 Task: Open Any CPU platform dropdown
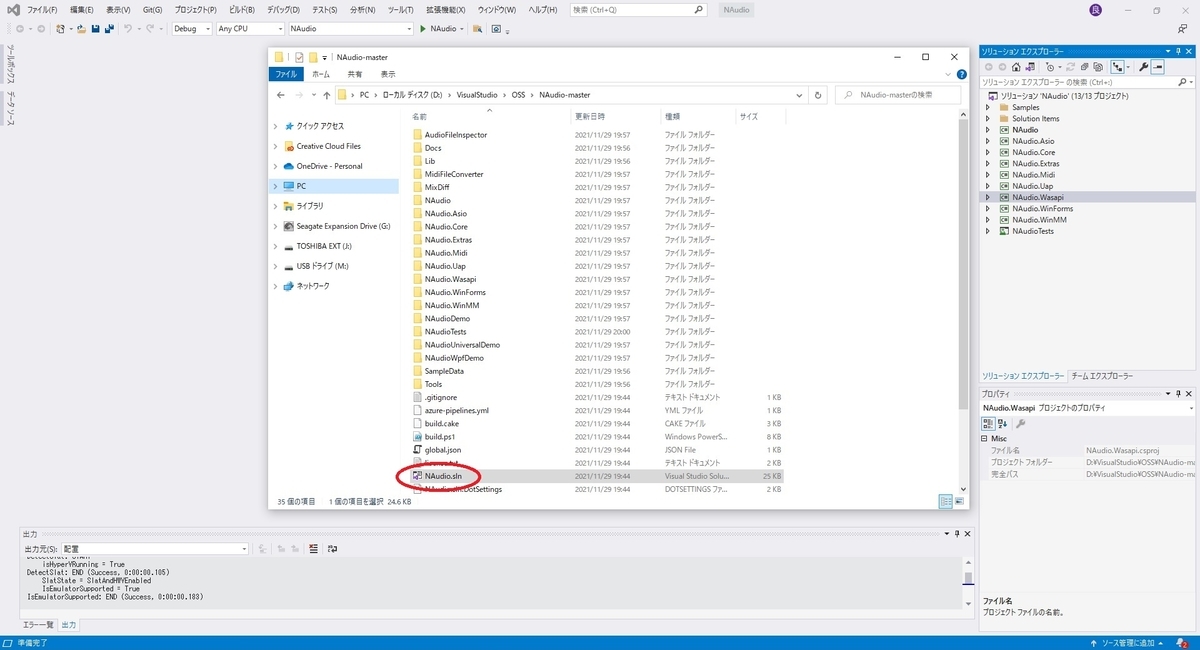pos(250,29)
